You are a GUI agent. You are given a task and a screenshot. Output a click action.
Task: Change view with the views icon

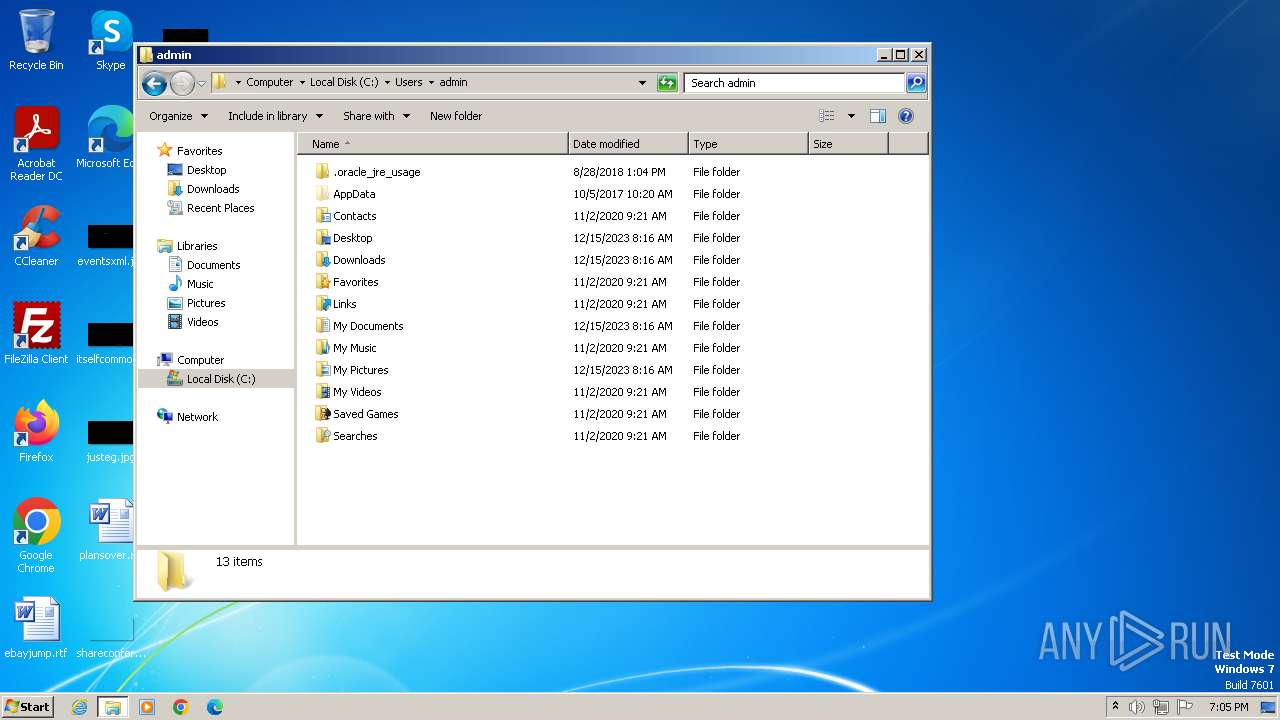pos(827,116)
